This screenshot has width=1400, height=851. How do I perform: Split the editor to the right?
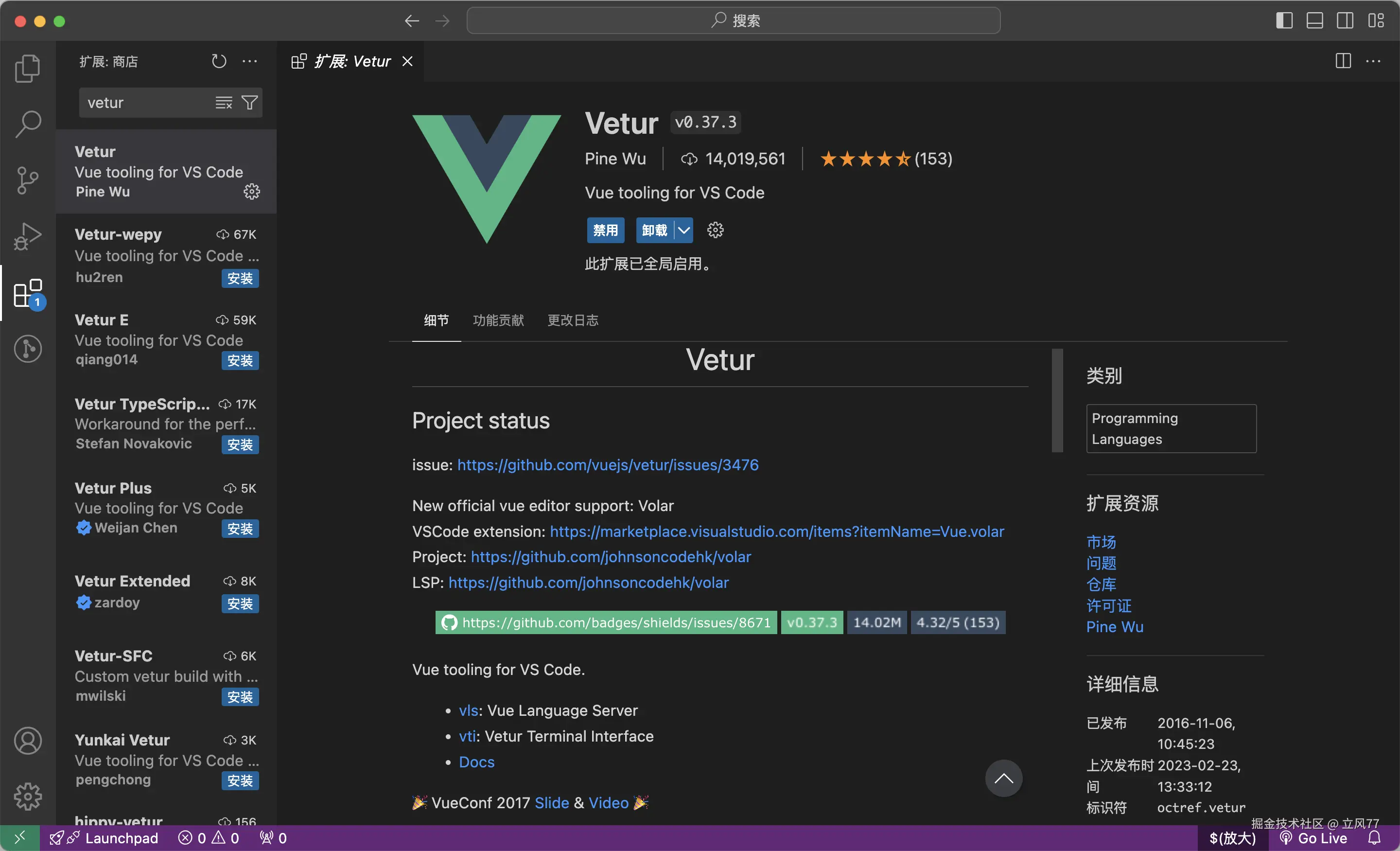[x=1343, y=61]
